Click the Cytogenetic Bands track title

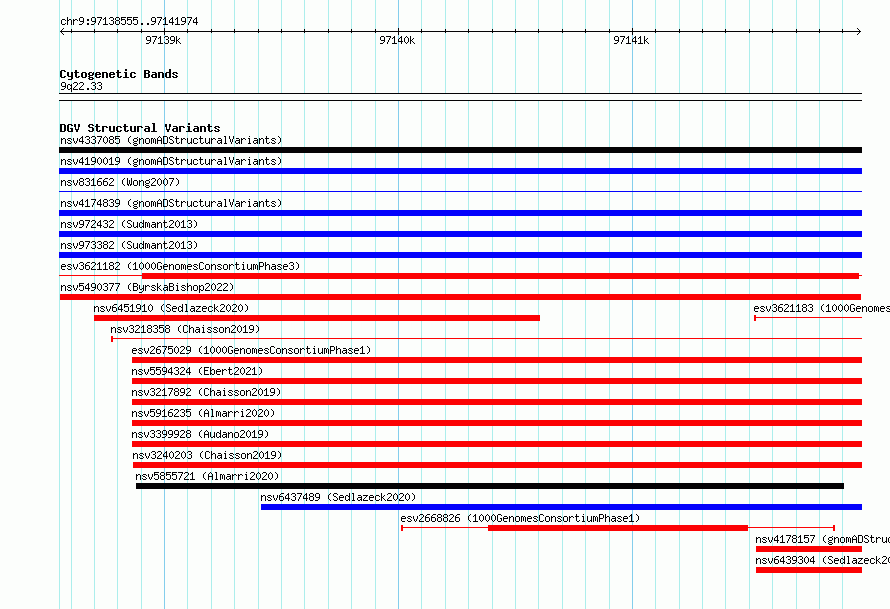(119, 74)
